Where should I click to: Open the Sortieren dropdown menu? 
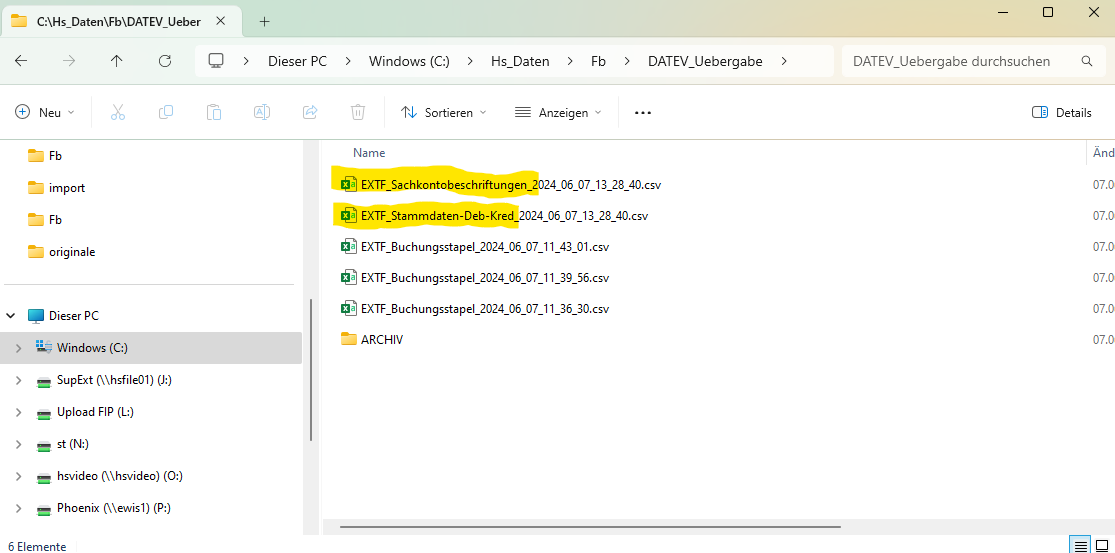444,113
